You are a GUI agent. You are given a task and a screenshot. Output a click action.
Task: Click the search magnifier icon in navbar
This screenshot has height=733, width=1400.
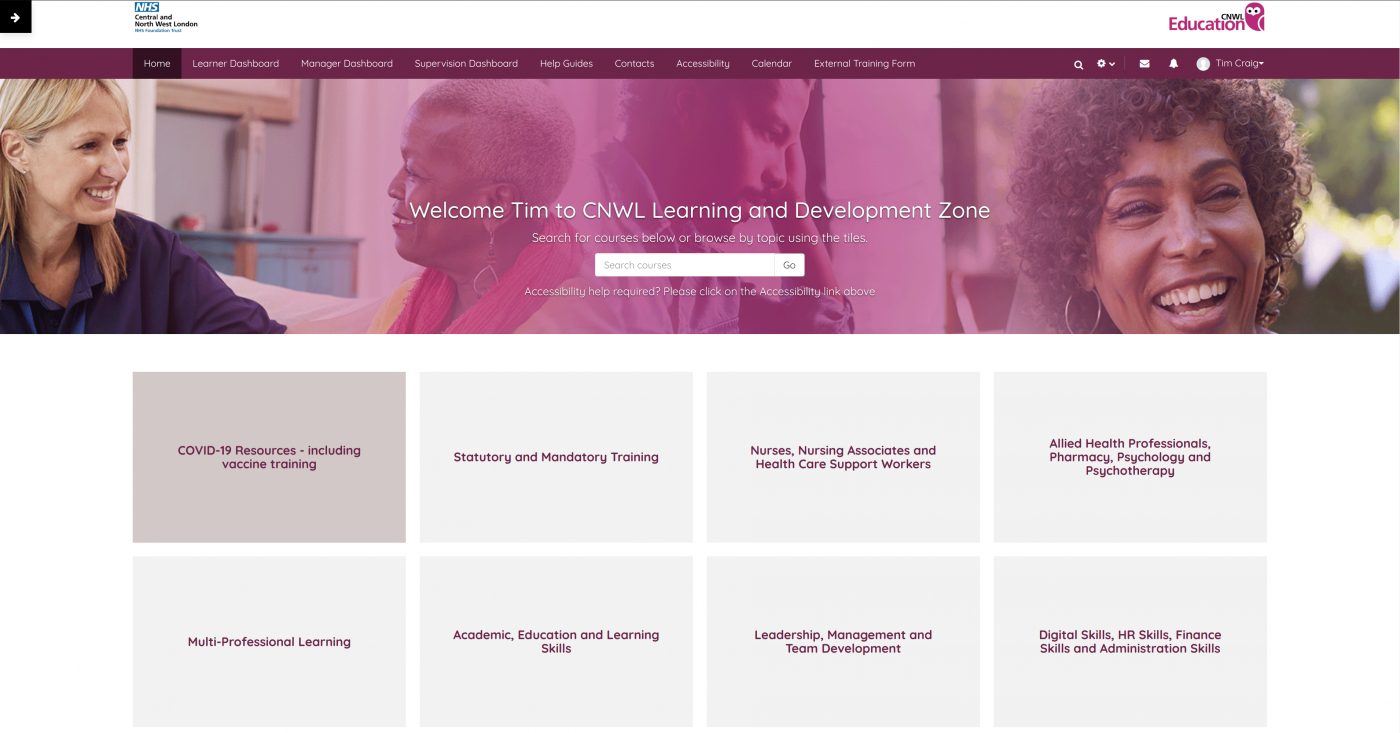coord(1078,64)
